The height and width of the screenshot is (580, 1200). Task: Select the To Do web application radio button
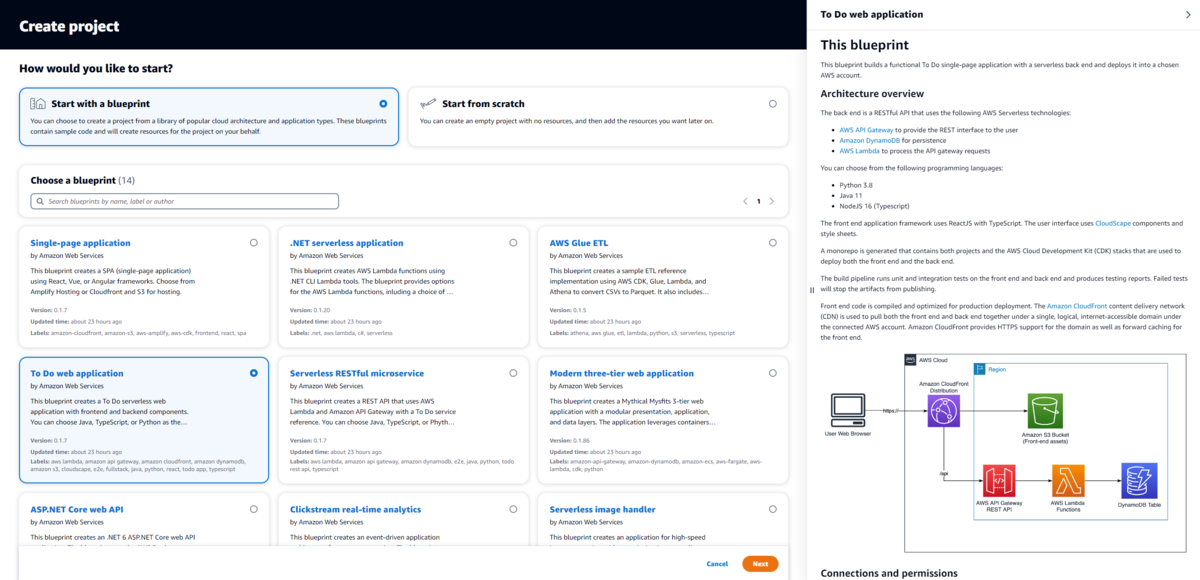pos(254,373)
